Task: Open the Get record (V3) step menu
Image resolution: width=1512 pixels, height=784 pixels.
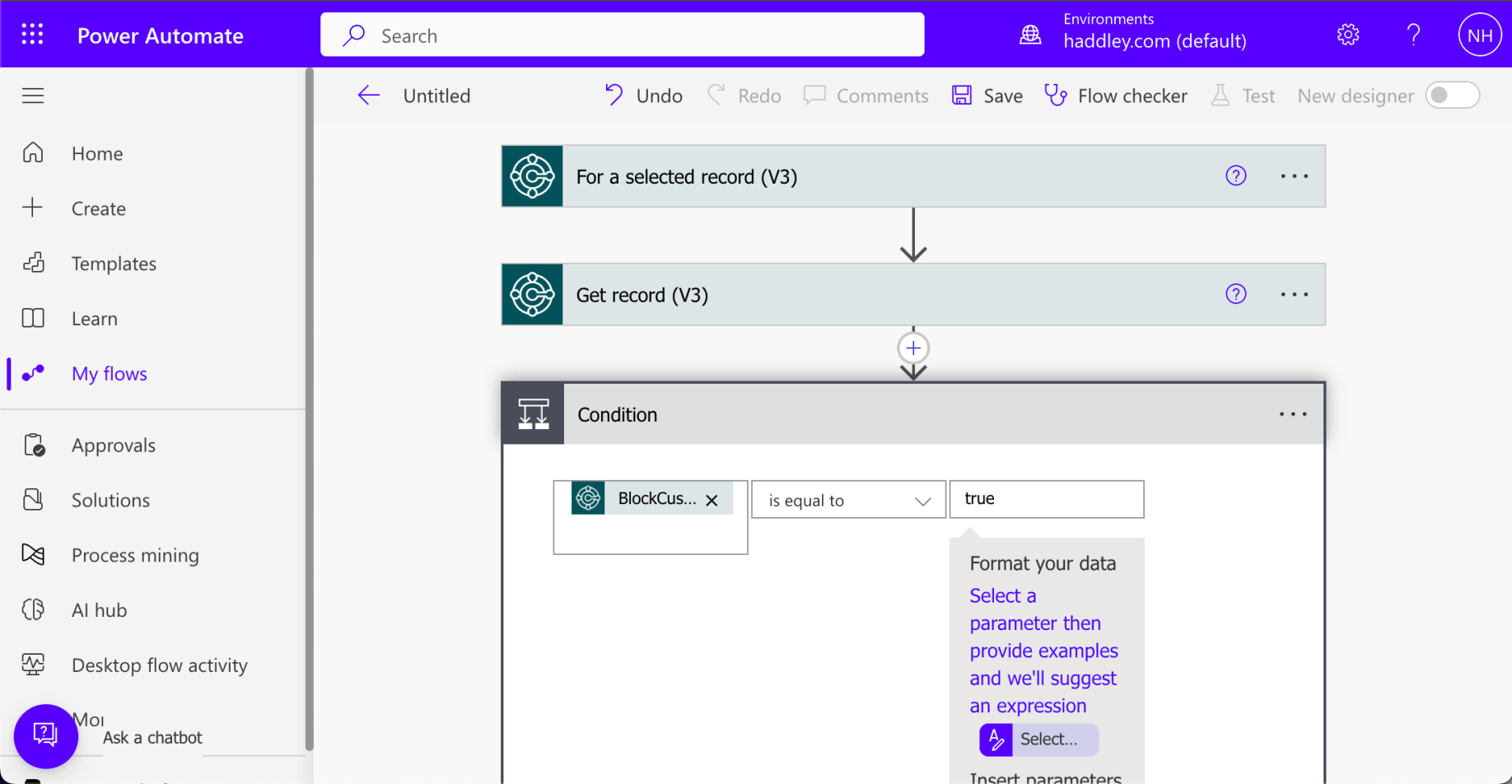Action: tap(1294, 295)
